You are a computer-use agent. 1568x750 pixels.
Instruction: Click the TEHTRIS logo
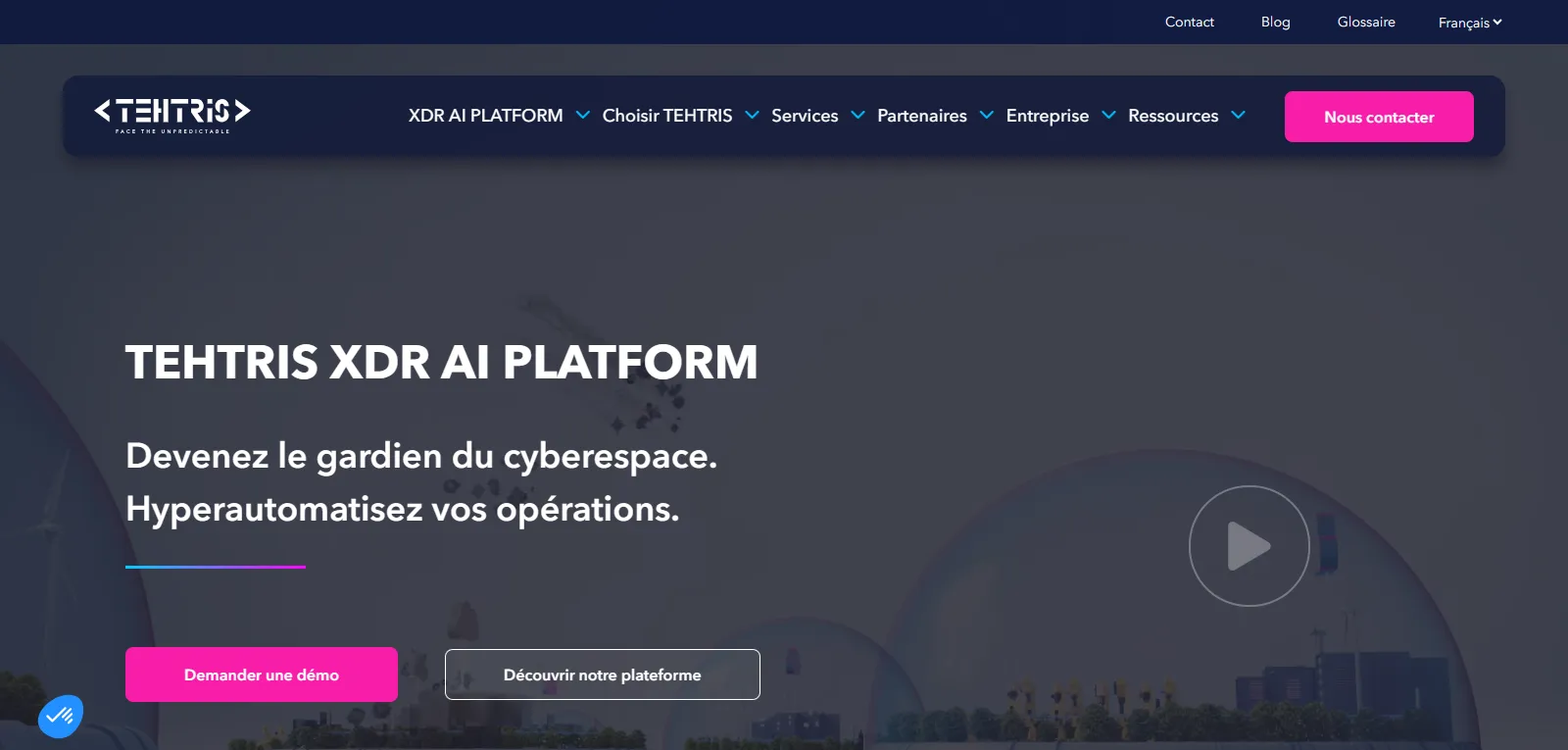pyautogui.click(x=172, y=115)
